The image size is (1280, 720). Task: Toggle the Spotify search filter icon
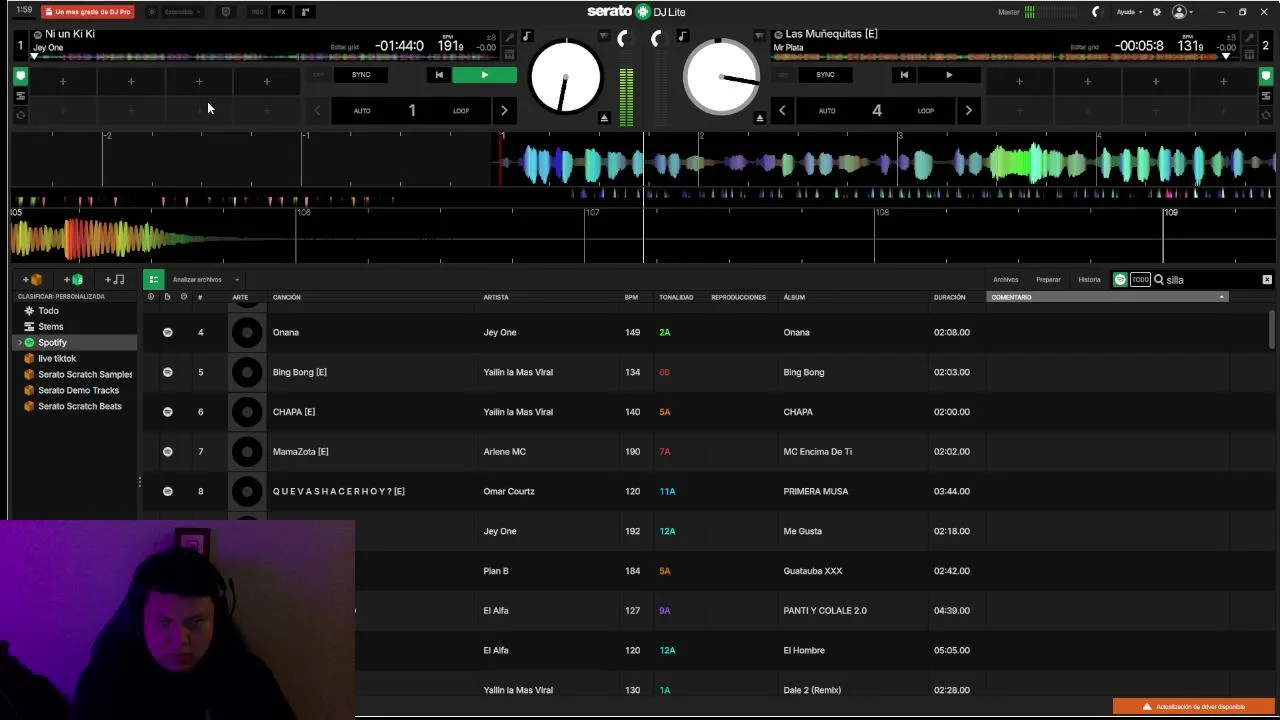tap(1120, 280)
